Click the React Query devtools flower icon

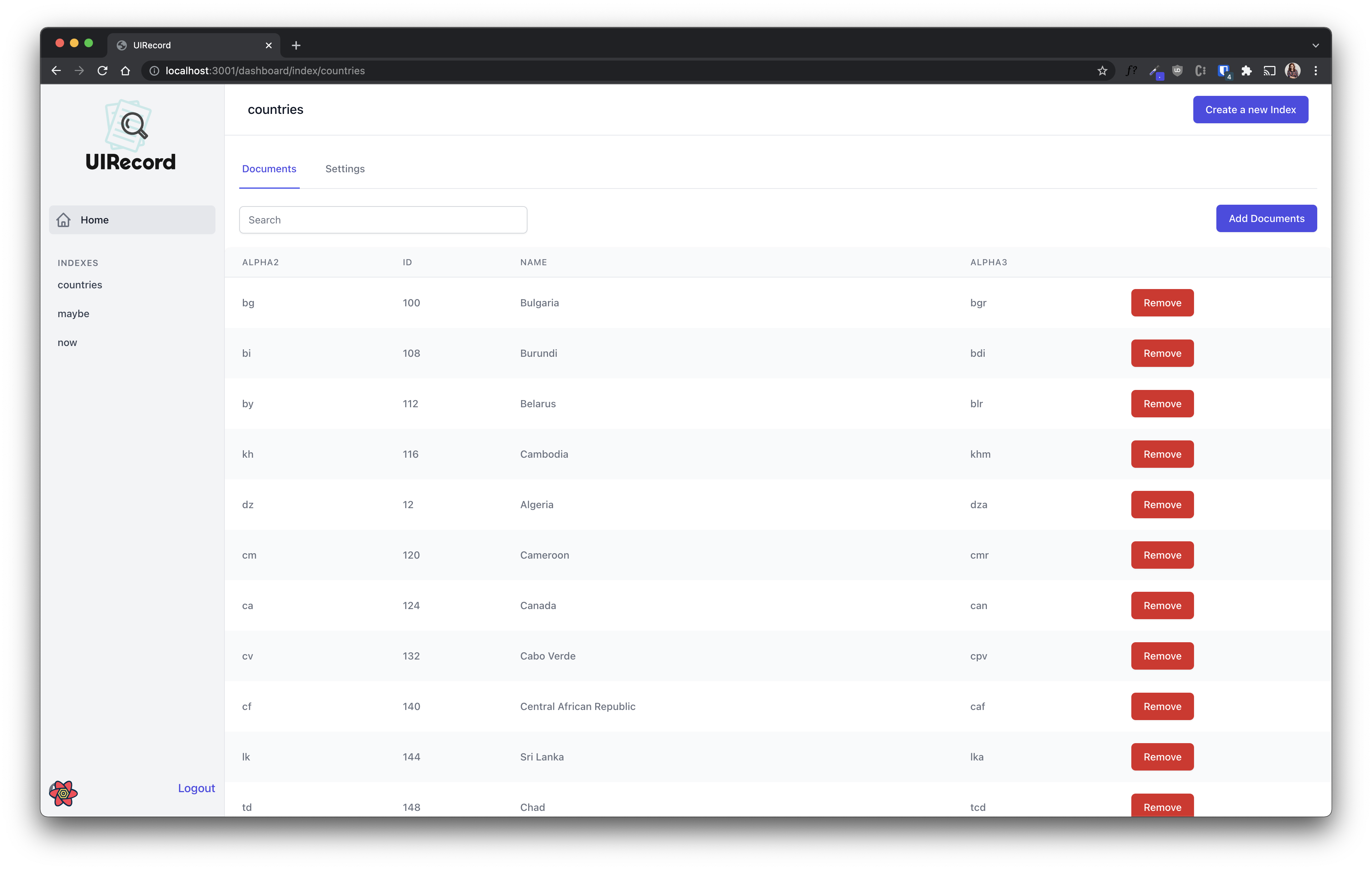[x=63, y=793]
